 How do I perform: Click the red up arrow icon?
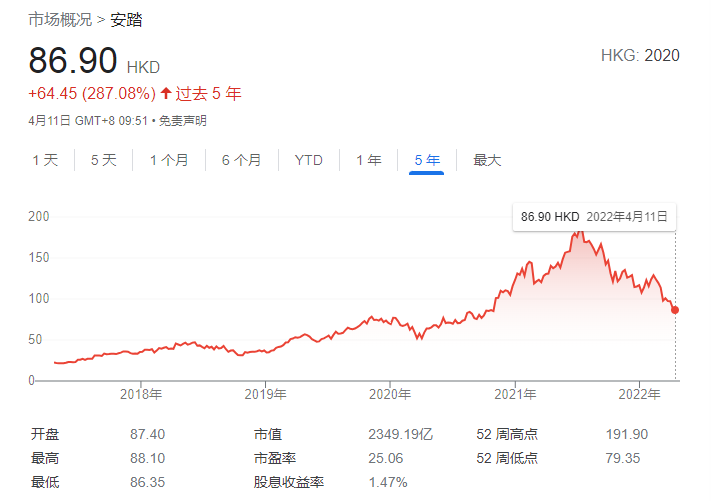point(166,93)
